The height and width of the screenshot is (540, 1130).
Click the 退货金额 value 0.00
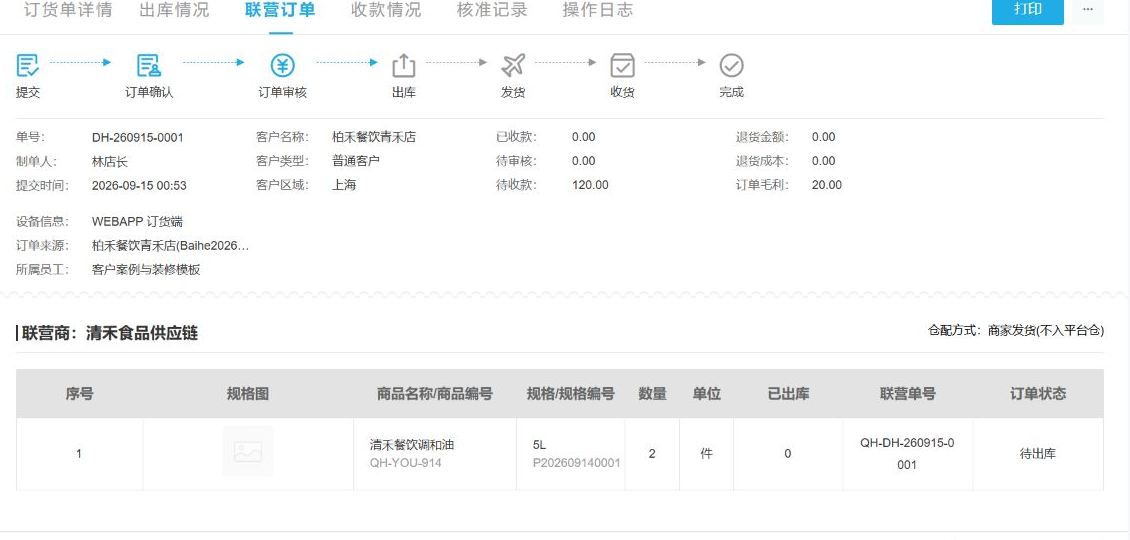[824, 138]
